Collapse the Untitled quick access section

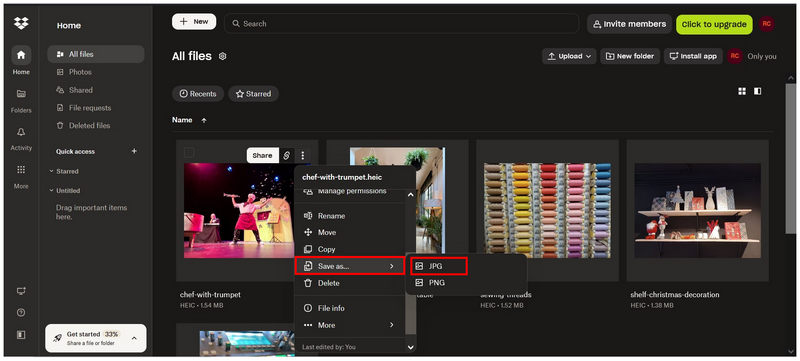pyautogui.click(x=52, y=190)
